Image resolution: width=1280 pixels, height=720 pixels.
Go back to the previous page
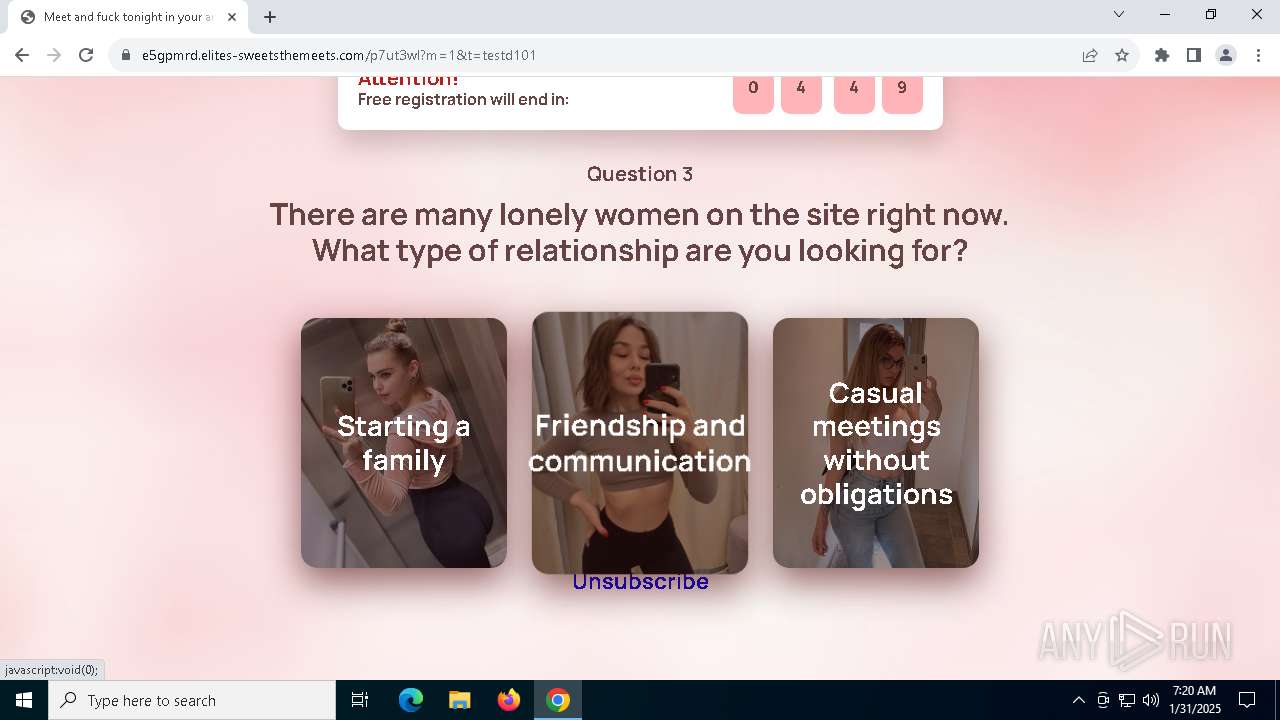(x=22, y=55)
